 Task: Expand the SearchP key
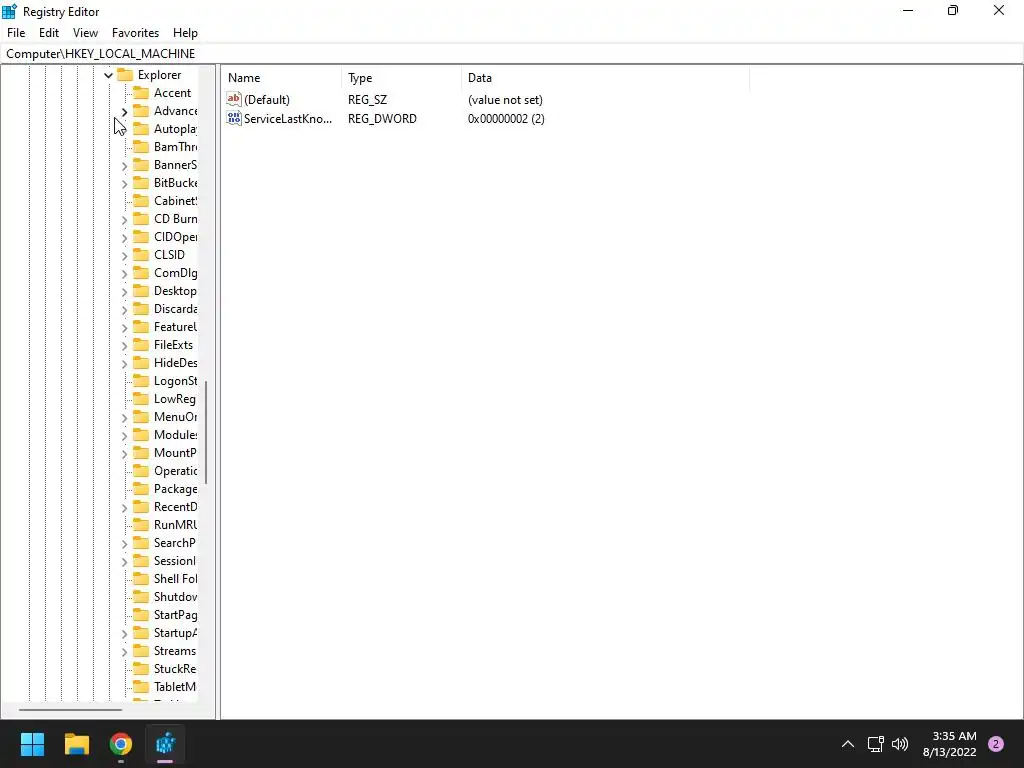pos(124,543)
